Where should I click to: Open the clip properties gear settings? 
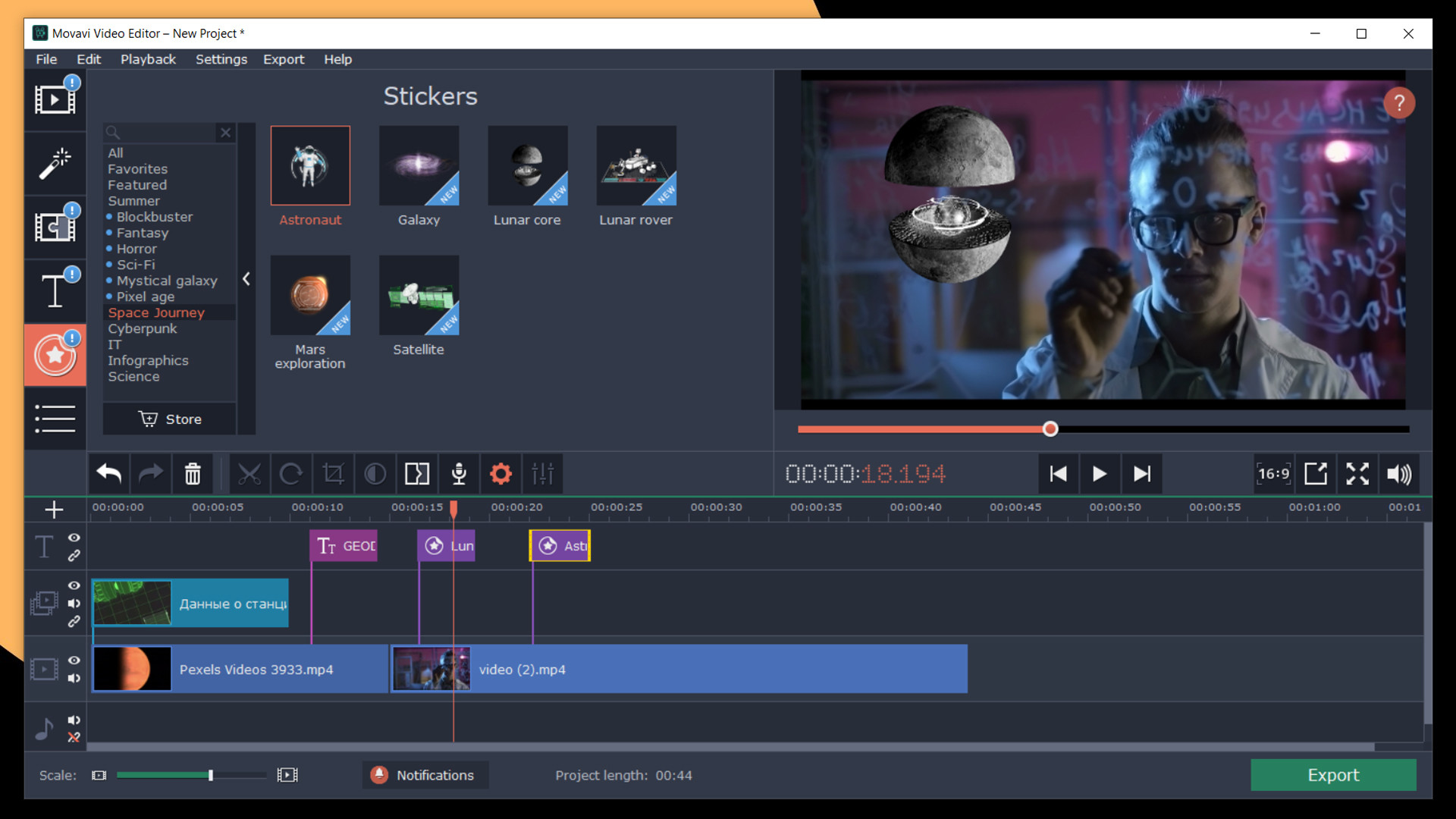(500, 473)
